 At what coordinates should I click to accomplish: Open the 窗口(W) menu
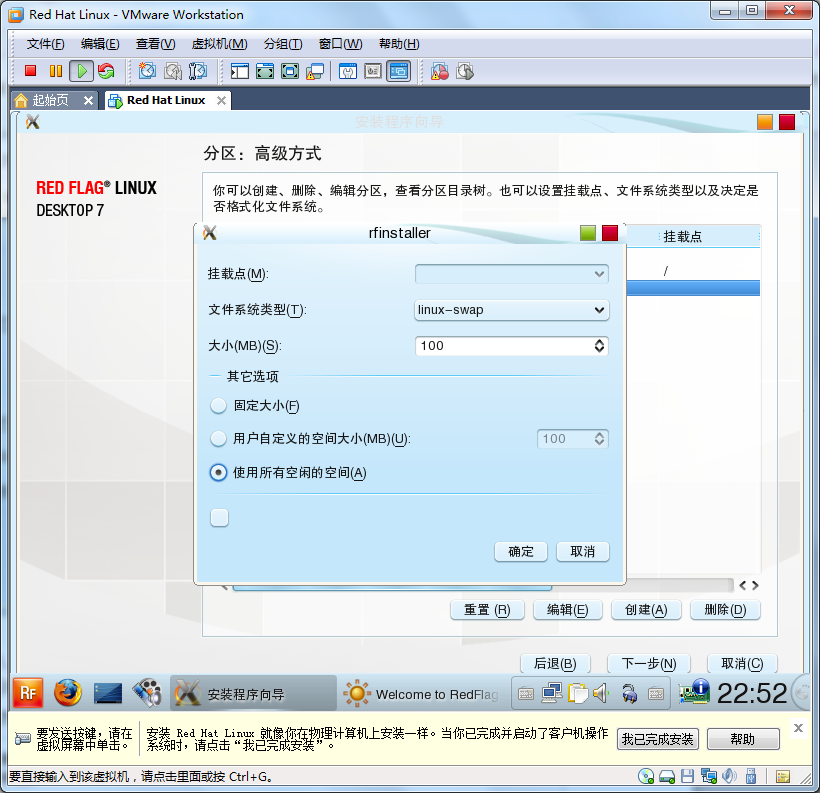340,44
